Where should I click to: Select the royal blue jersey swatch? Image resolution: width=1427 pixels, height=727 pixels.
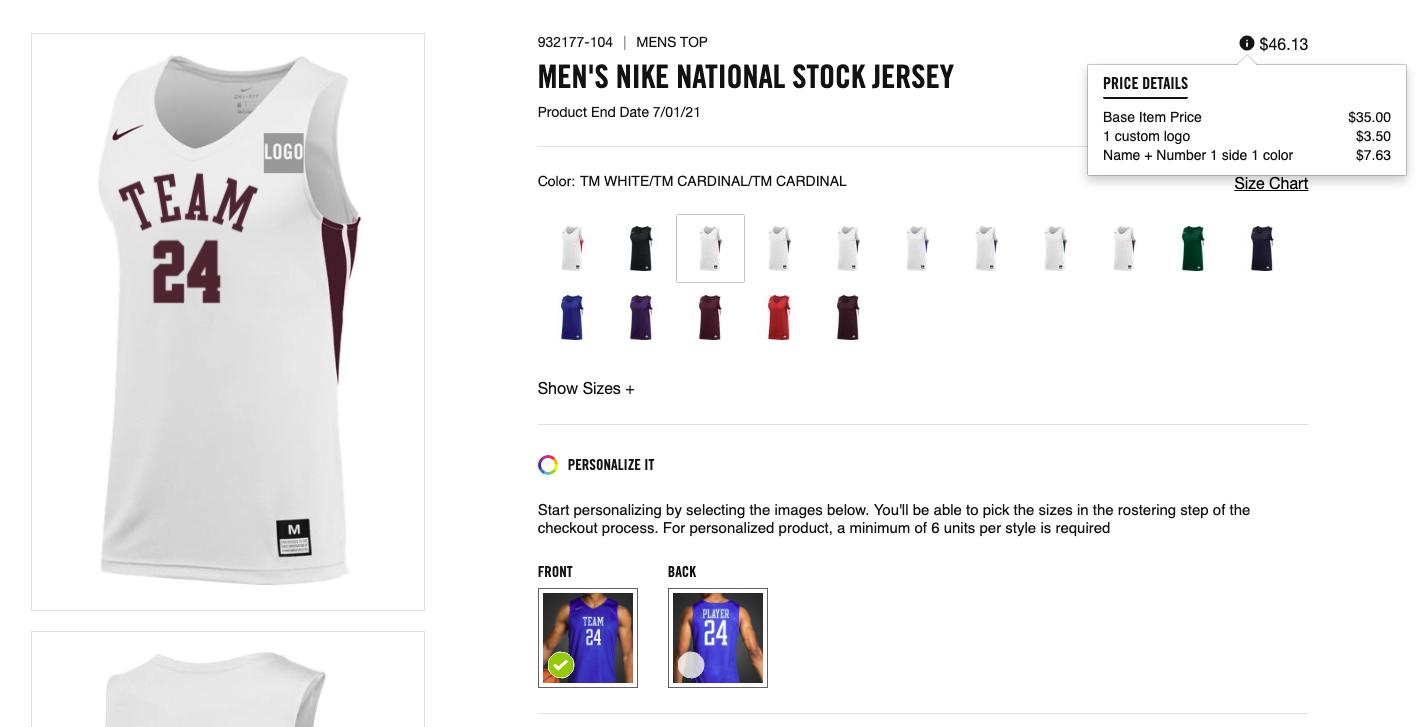[x=571, y=316]
